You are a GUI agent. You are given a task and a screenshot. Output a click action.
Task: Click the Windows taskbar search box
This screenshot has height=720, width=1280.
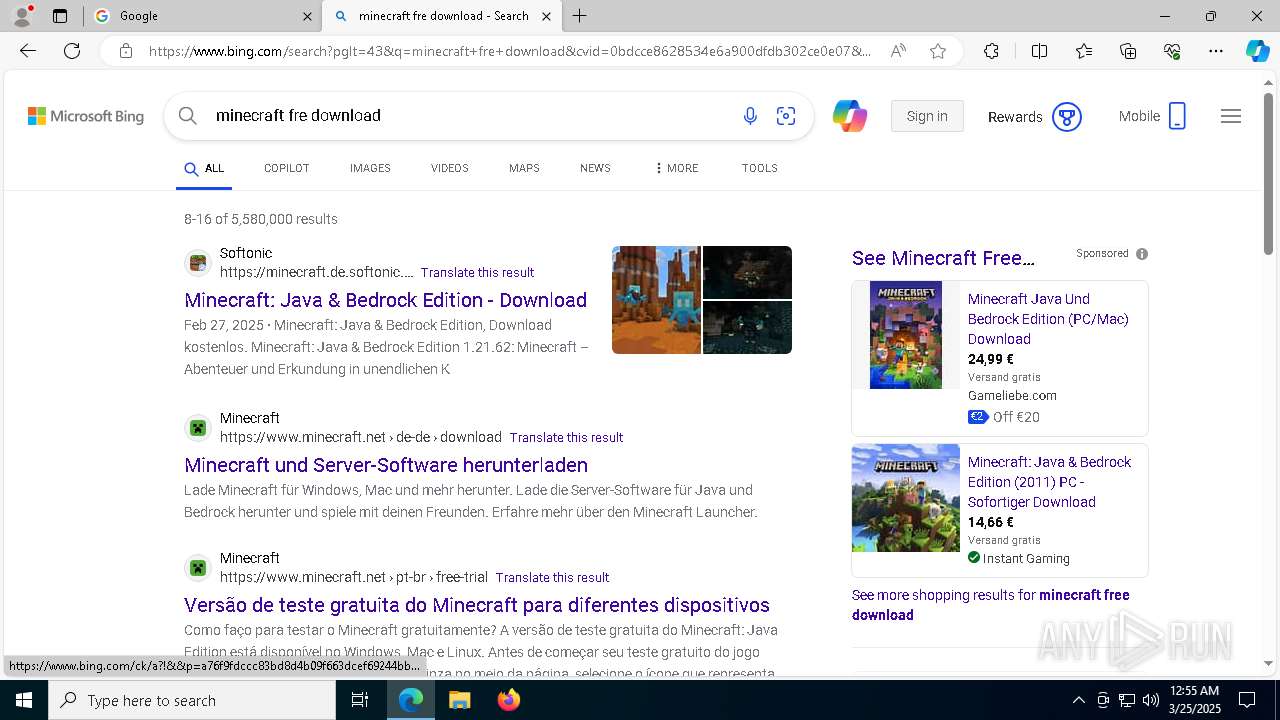tap(192, 700)
